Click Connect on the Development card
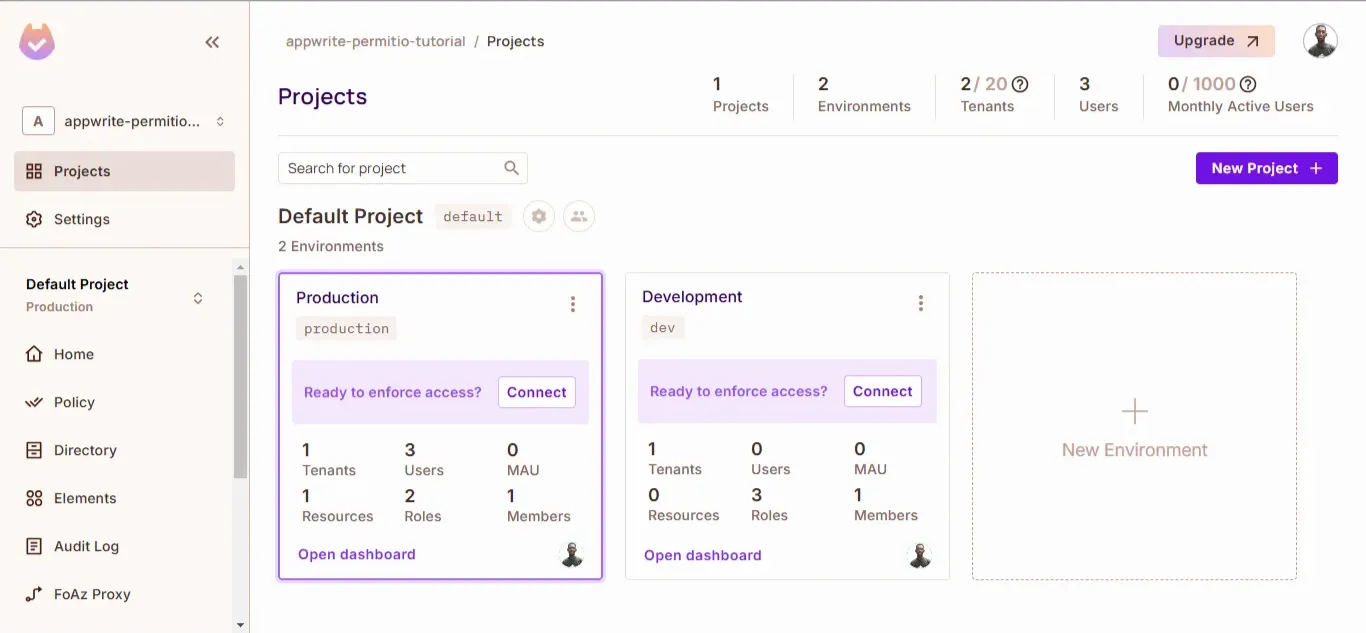This screenshot has height=633, width=1366. point(883,391)
